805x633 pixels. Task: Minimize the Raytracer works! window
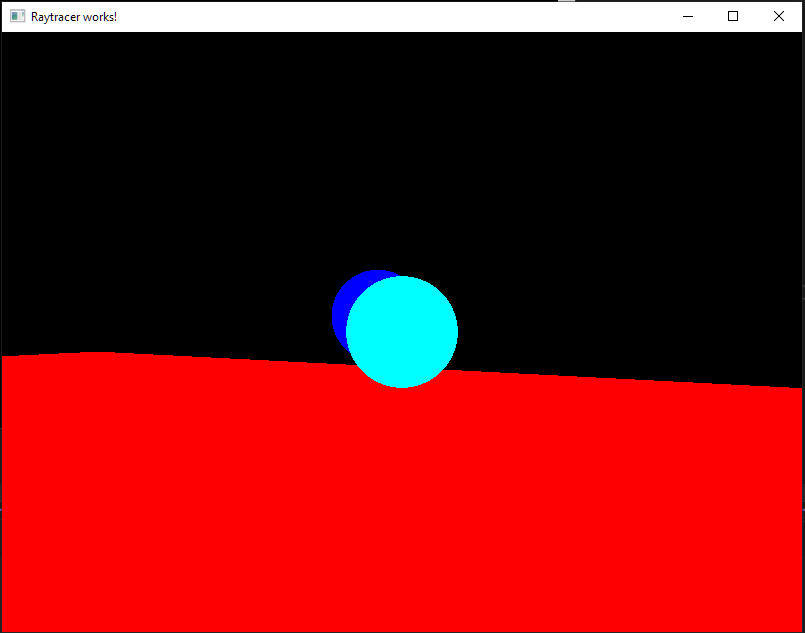688,17
